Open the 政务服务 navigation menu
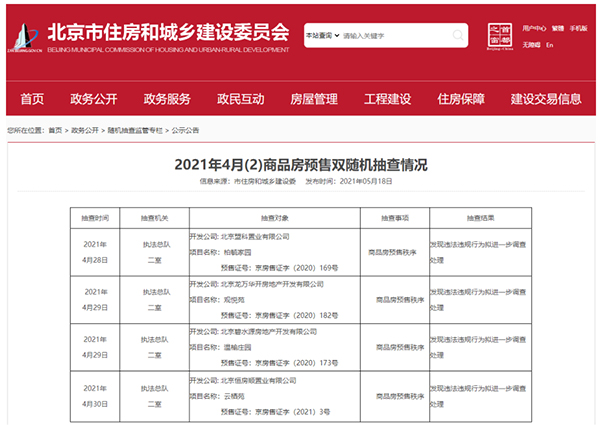This screenshot has height=426, width=600. tap(166, 99)
